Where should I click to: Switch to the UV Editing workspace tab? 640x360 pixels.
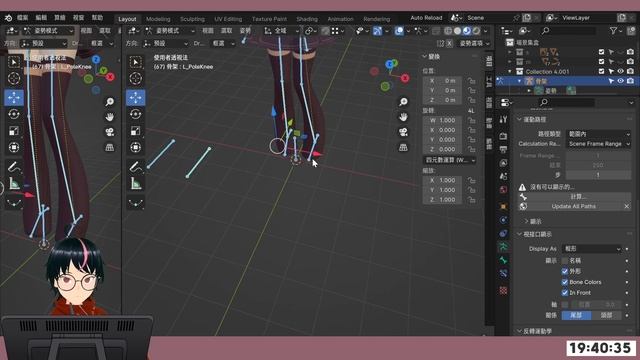pyautogui.click(x=228, y=19)
